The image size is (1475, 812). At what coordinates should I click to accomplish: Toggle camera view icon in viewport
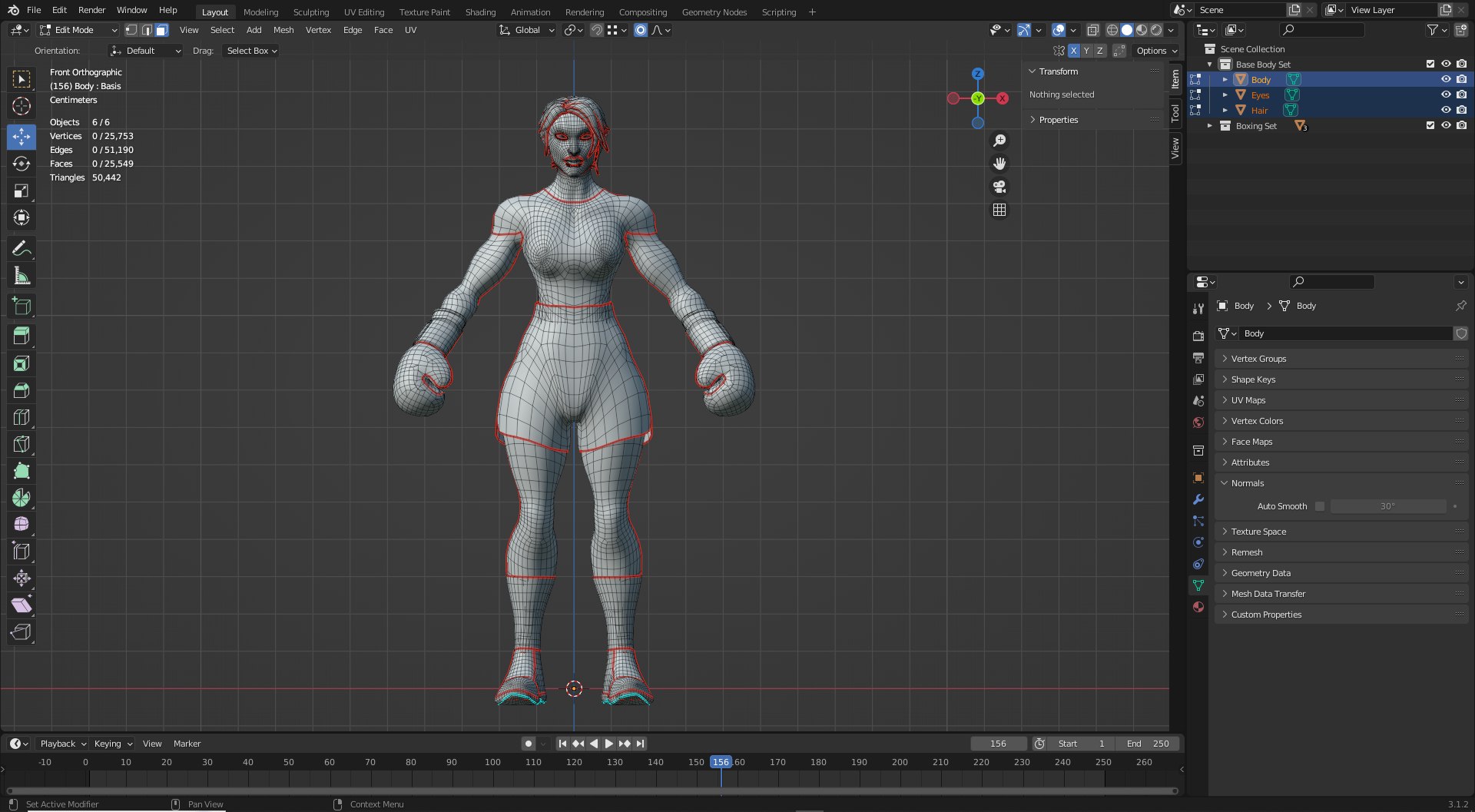999,187
